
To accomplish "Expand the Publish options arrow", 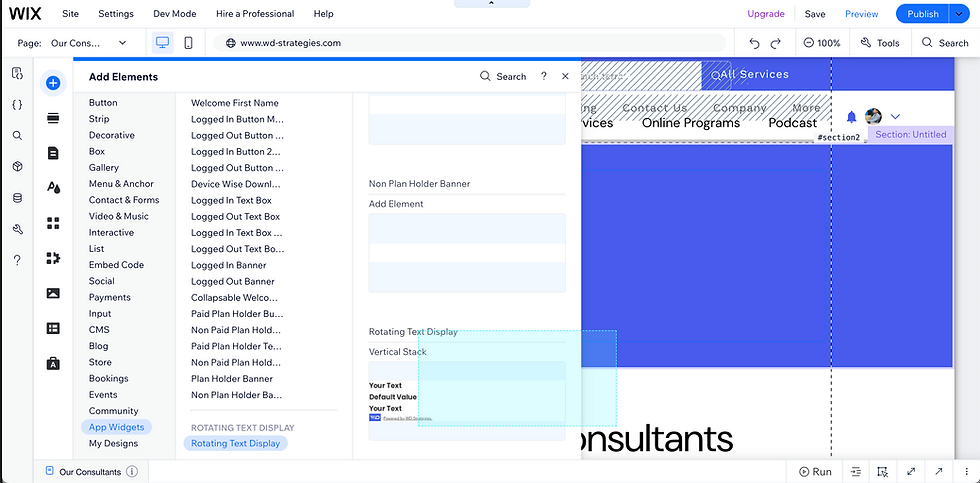I will [x=959, y=14].
